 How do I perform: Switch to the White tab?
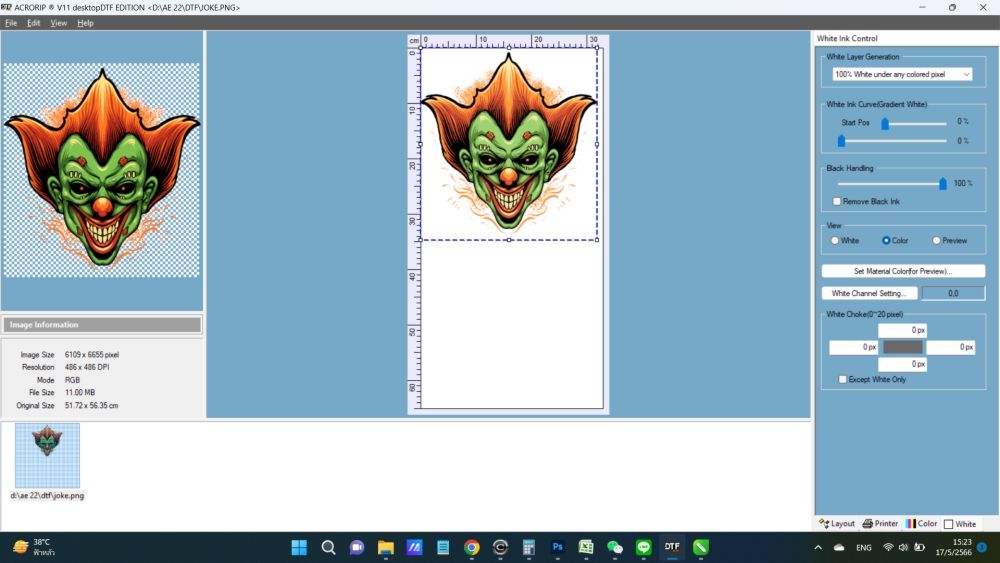coord(960,524)
